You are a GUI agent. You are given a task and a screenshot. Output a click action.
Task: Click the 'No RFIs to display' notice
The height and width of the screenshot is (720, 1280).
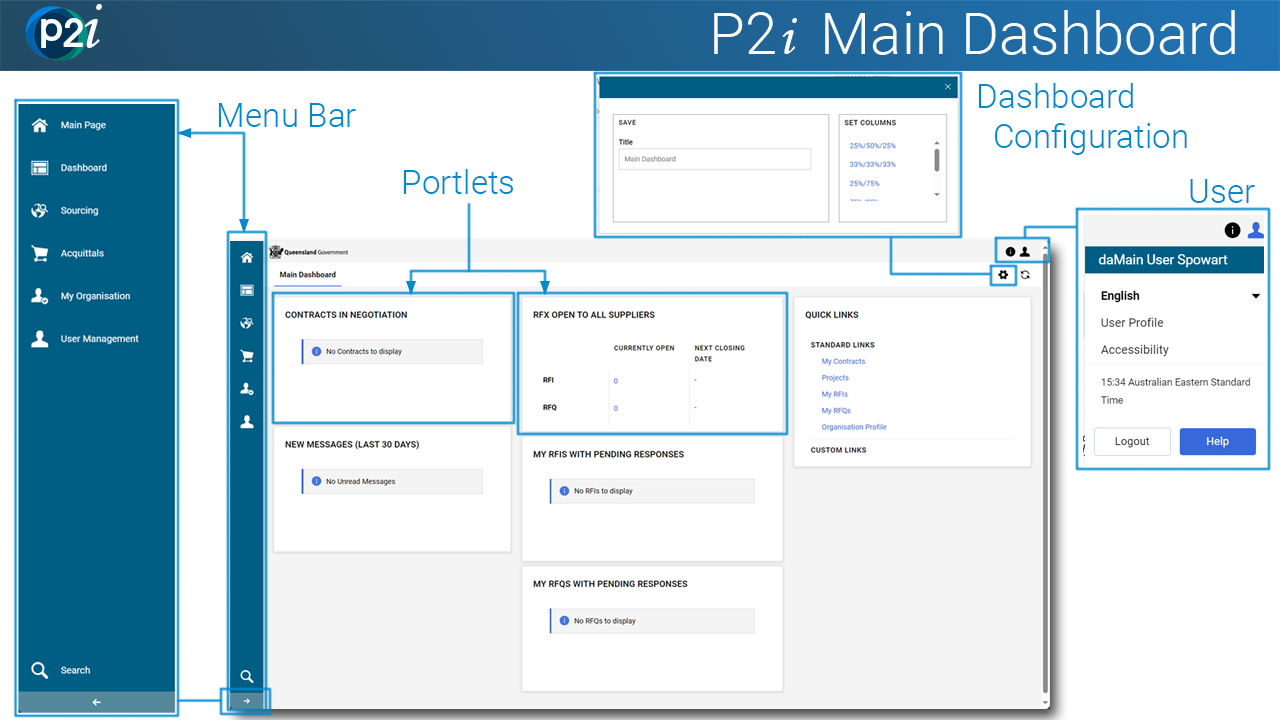coord(652,491)
